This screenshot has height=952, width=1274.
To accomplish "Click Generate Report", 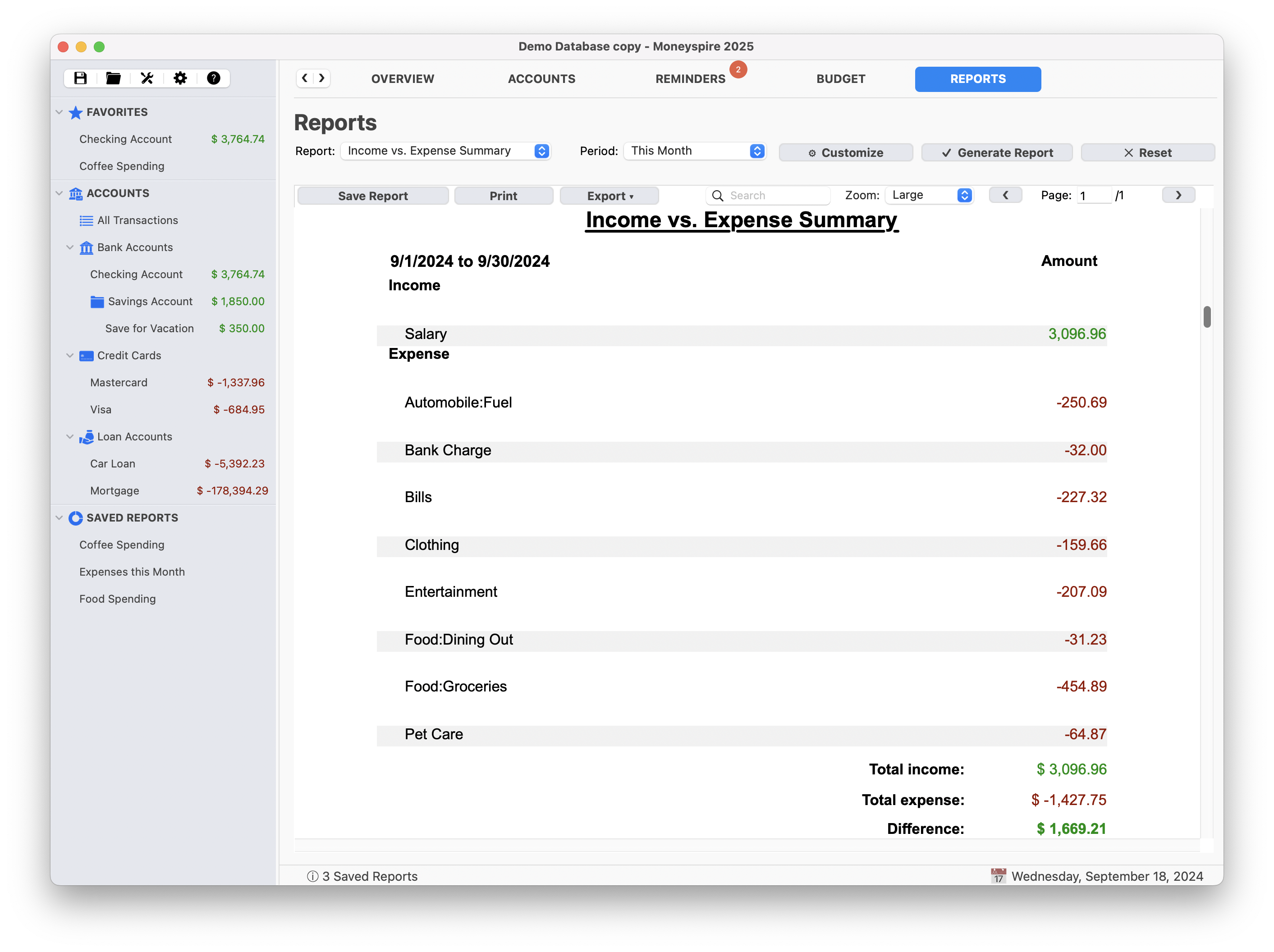I will 996,153.
